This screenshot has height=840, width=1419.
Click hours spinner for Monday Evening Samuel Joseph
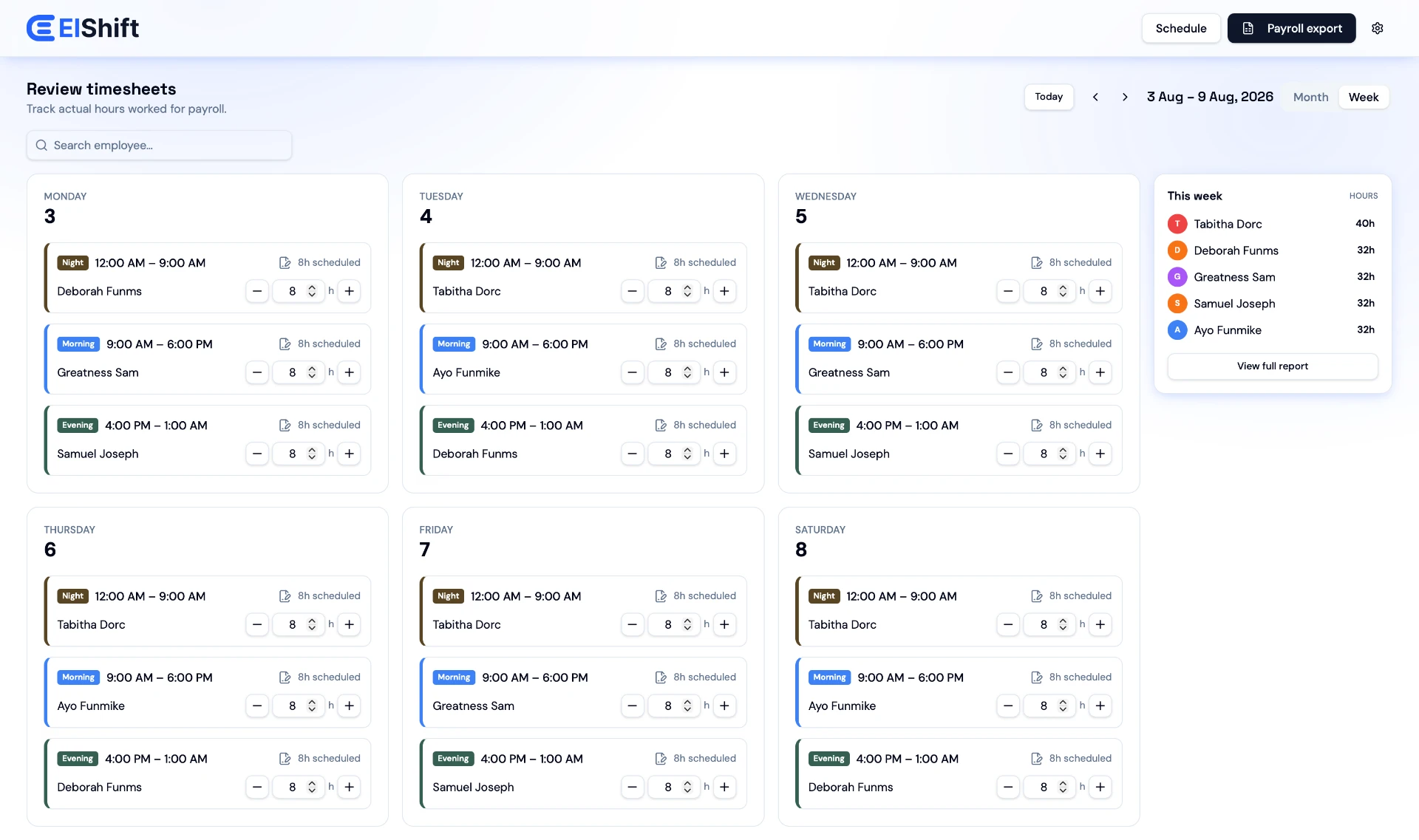312,454
